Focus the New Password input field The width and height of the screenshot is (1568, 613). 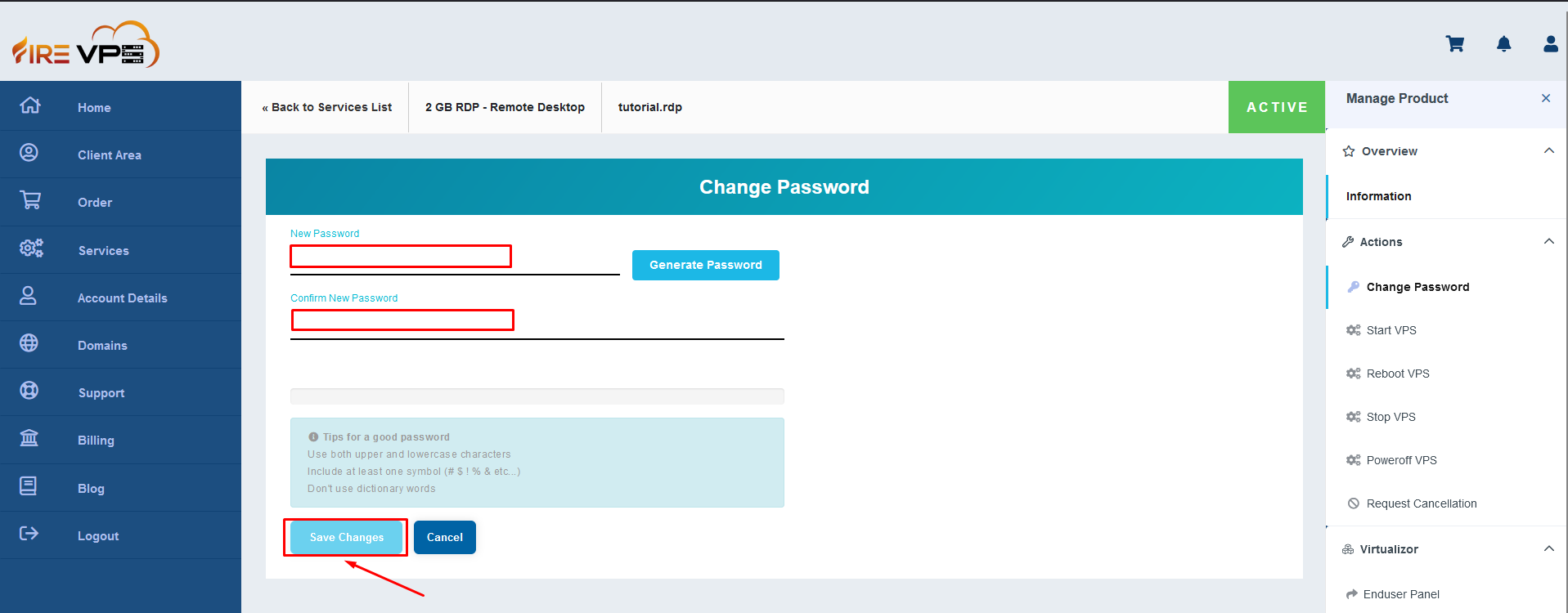click(x=455, y=258)
